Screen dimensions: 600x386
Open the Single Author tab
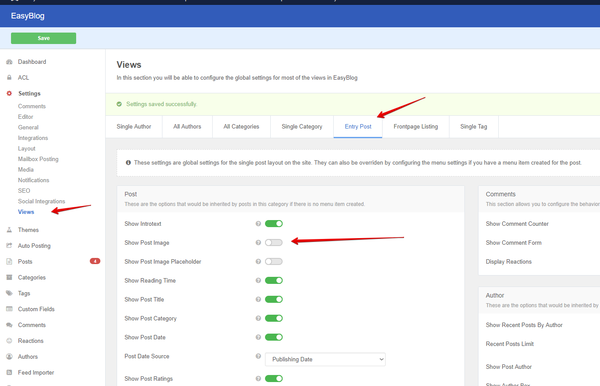[x=134, y=127]
